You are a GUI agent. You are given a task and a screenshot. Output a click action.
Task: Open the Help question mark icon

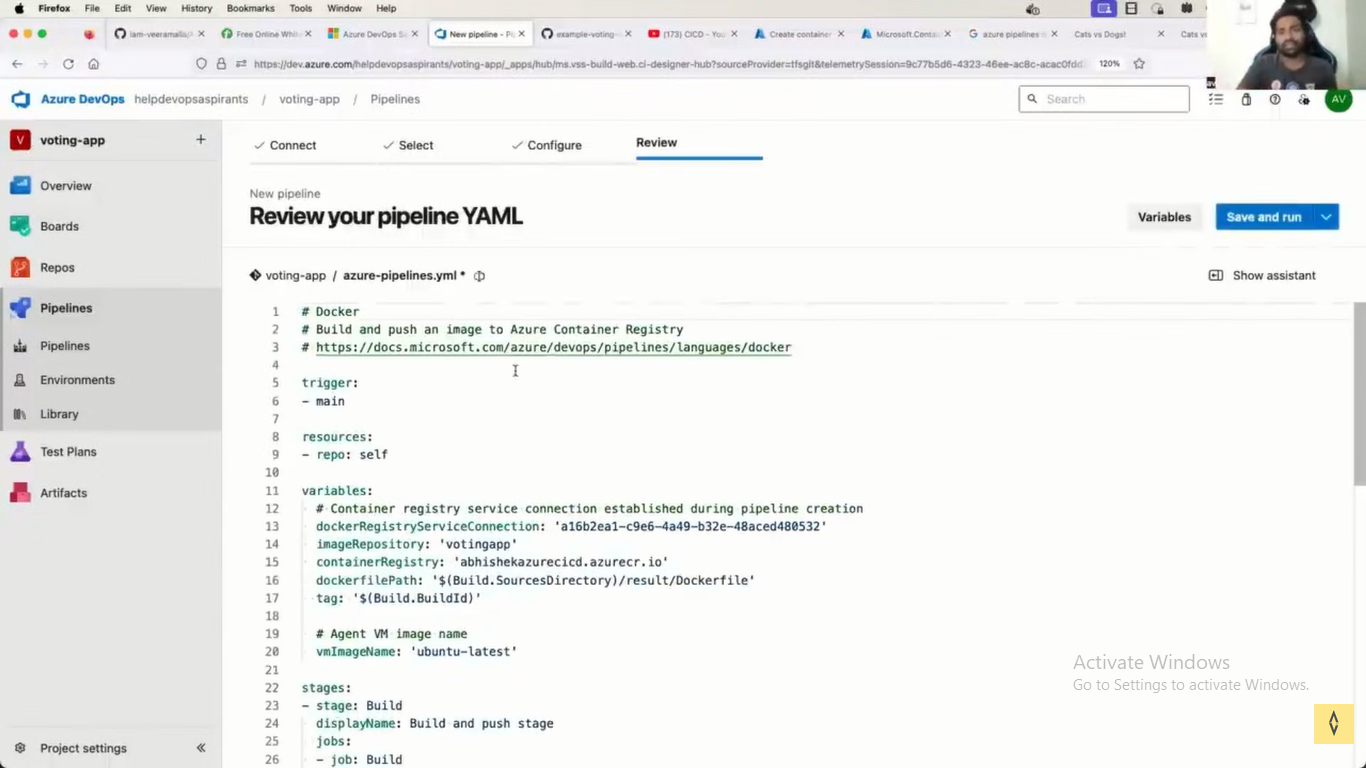coord(1275,99)
